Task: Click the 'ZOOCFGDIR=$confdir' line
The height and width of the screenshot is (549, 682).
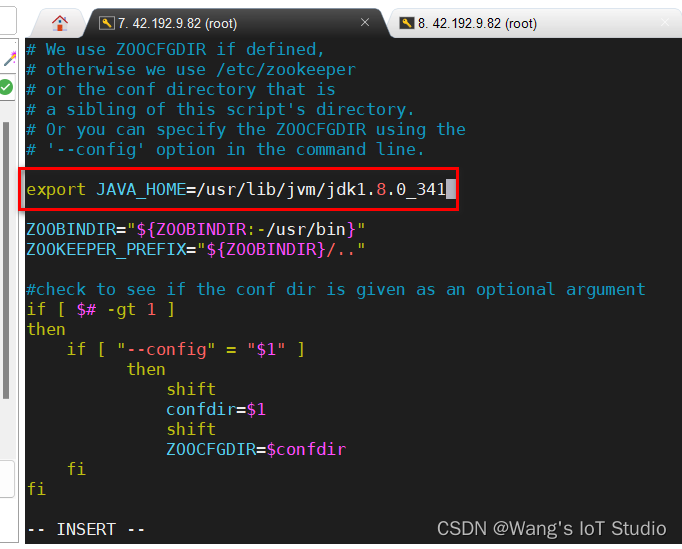Action: [x=256, y=449]
